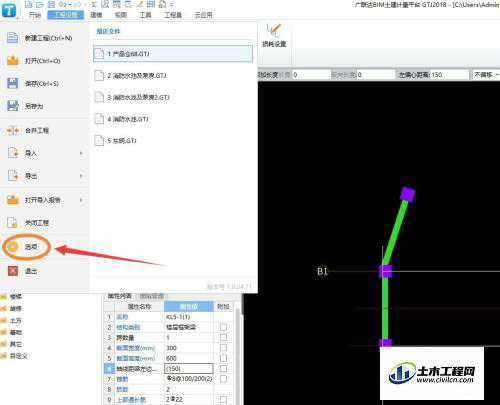This screenshot has width=500, height=405.
Task: Switch to the 视图 ribbon tab
Action: point(121,15)
